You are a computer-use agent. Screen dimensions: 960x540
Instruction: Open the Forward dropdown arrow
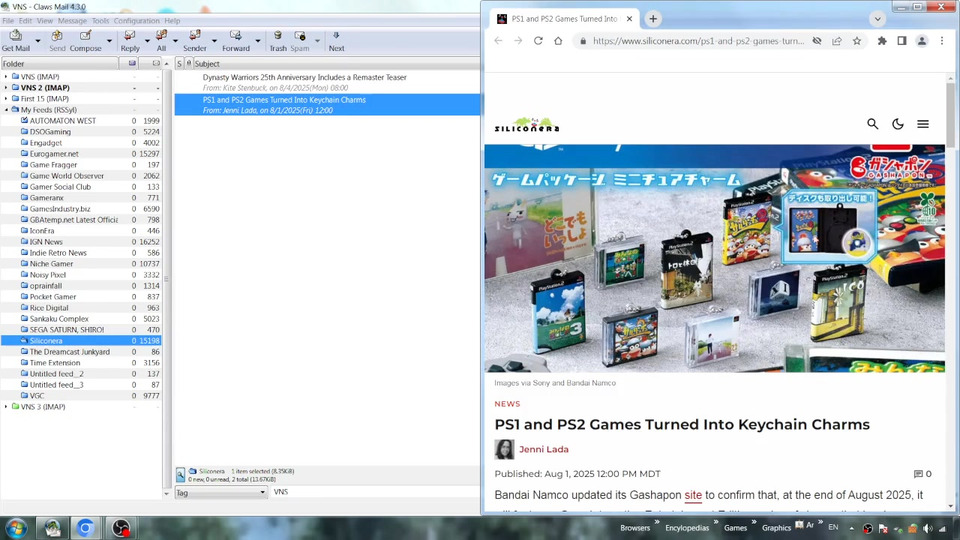coord(257,41)
